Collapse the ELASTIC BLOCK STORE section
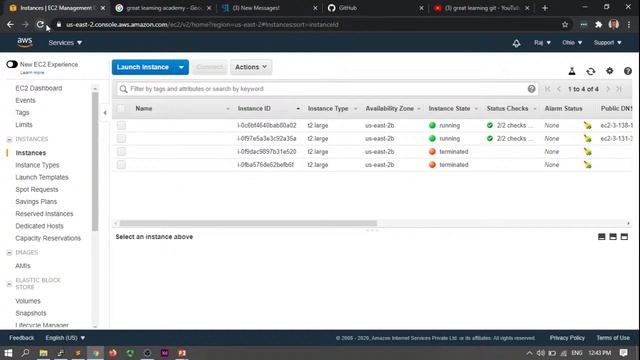 coord(9,284)
